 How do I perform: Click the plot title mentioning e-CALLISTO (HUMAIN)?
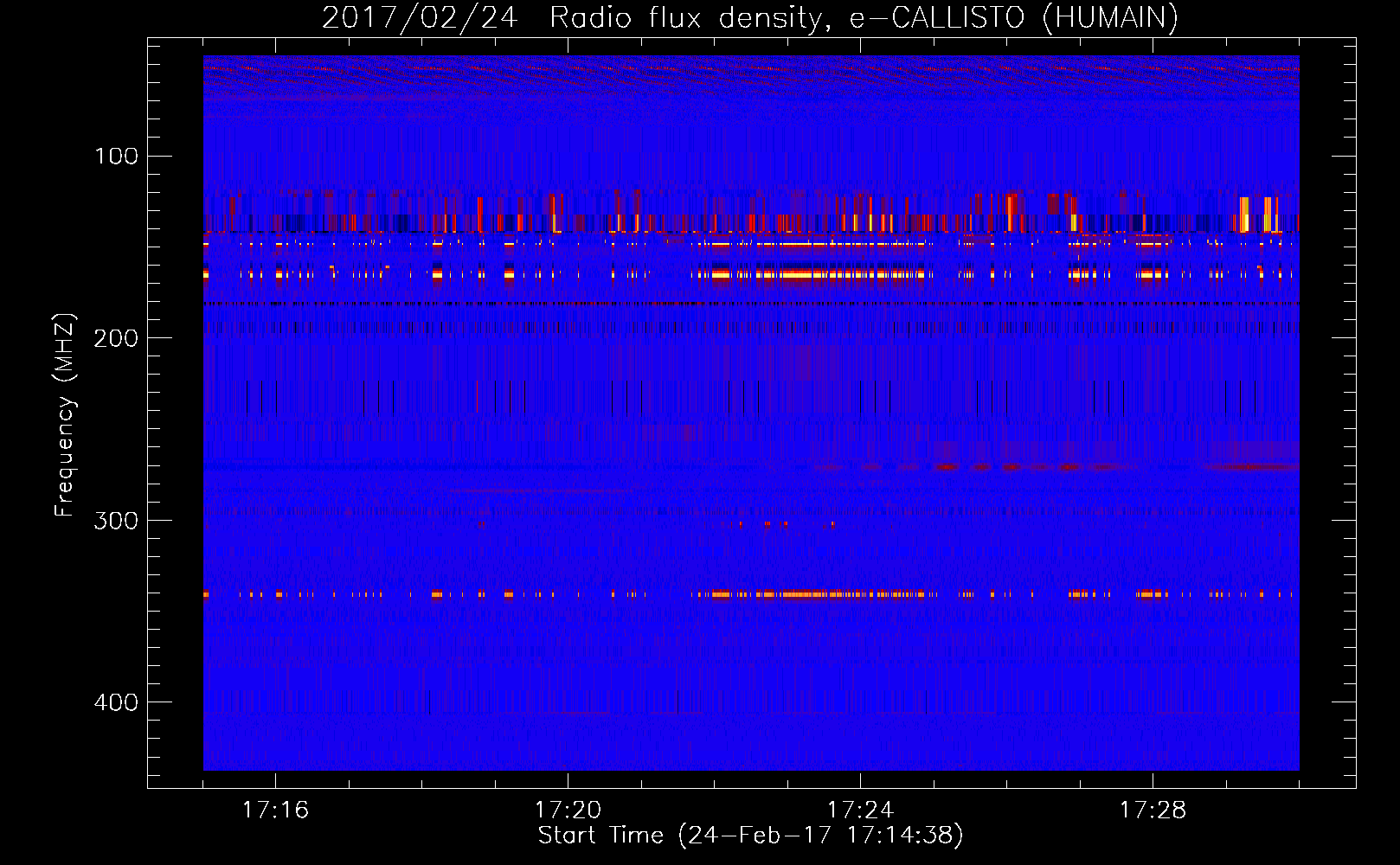coord(750,17)
